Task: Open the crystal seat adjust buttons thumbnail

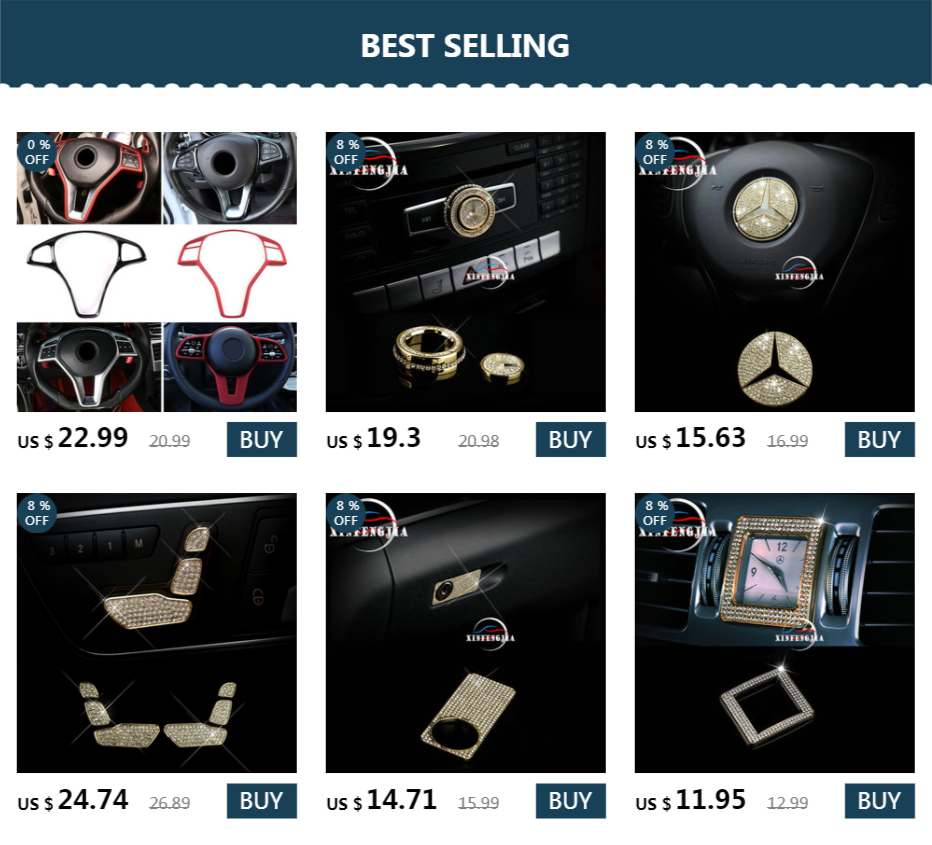Action: [157, 633]
